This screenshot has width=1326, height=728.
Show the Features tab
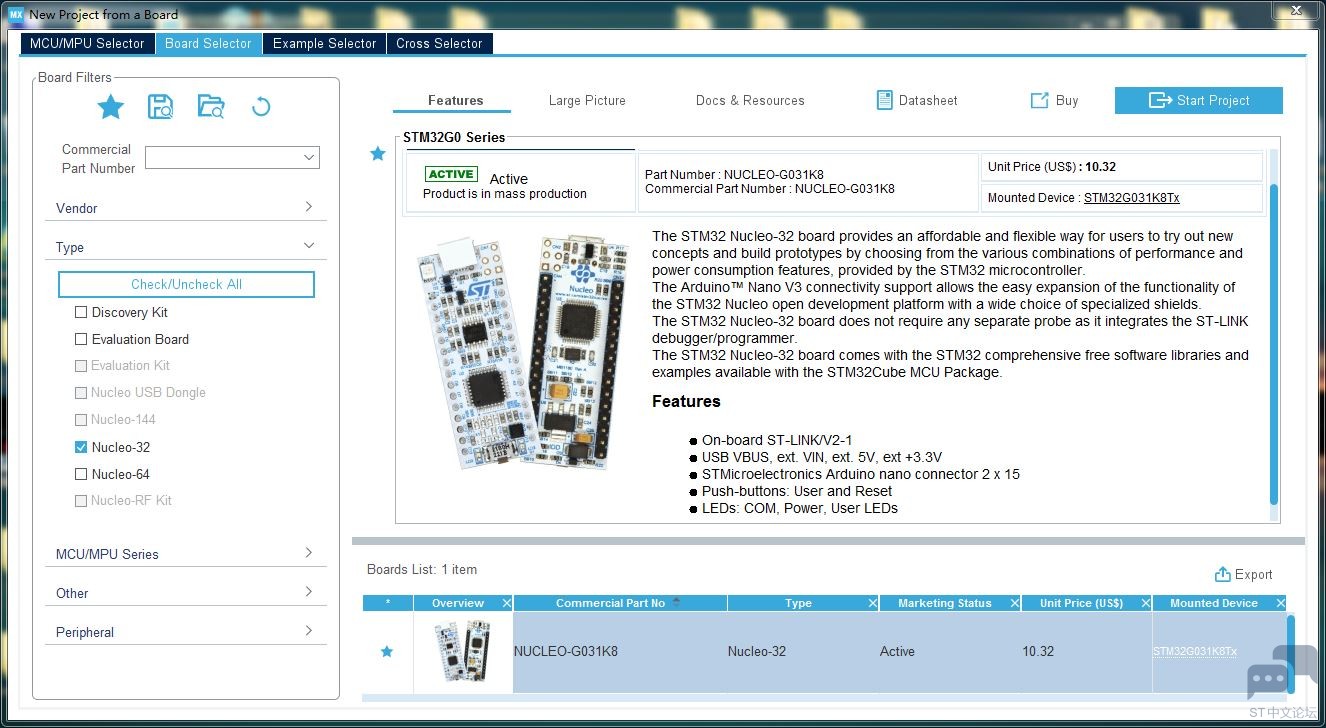click(455, 100)
